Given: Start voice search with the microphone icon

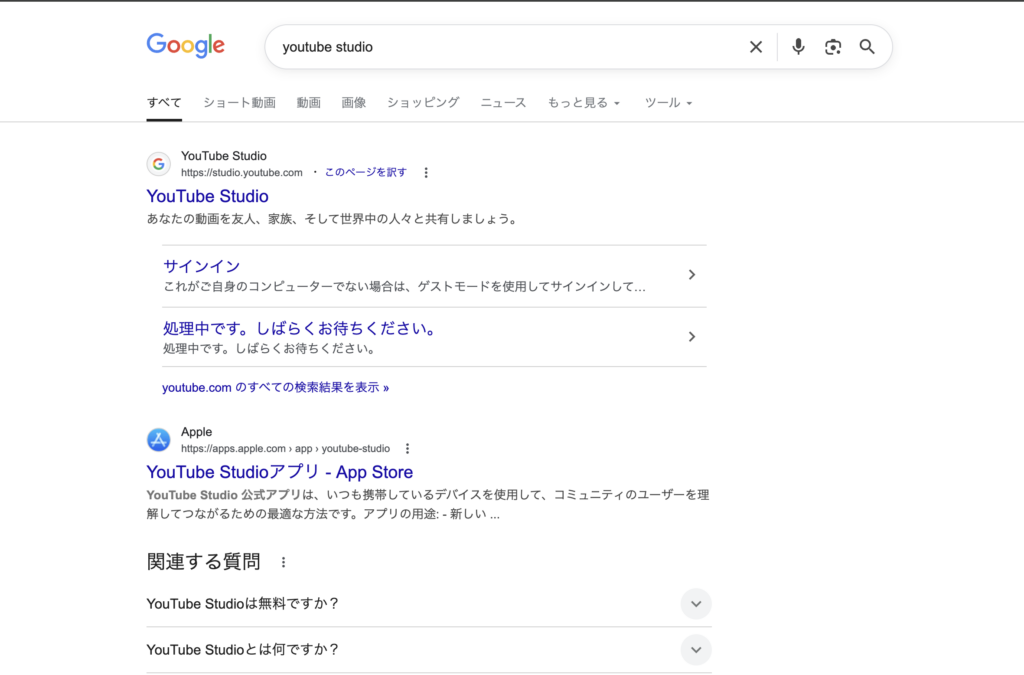Looking at the screenshot, I should (798, 47).
